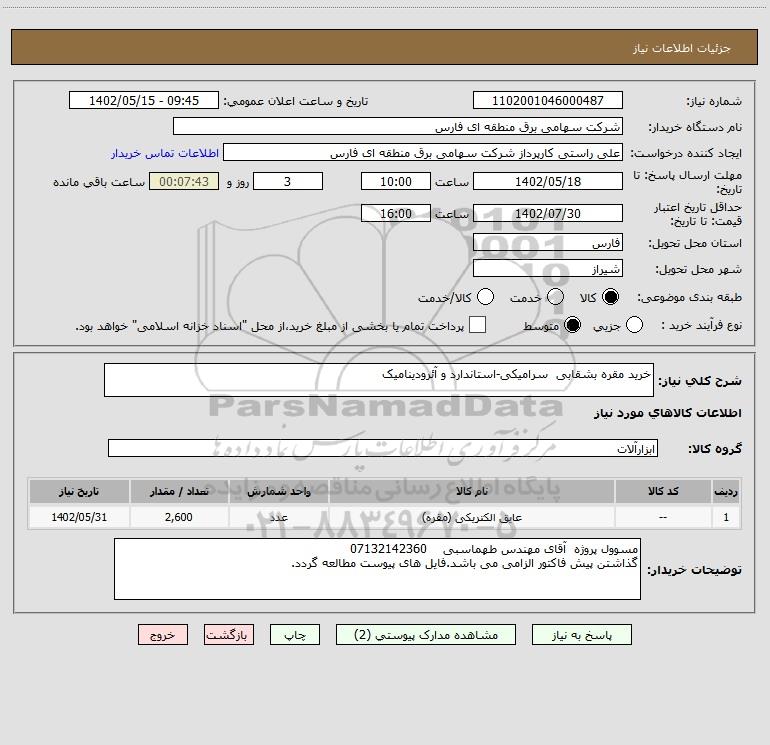The width and height of the screenshot is (770, 745).
Task: Select the کالا/خدمت radio button
Action: (x=486, y=297)
